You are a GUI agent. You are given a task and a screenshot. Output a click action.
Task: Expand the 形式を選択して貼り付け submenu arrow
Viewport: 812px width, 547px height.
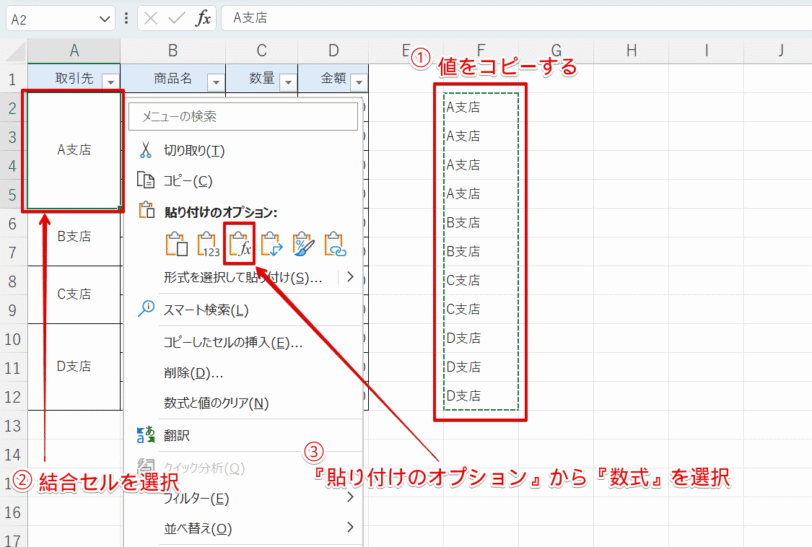(350, 277)
